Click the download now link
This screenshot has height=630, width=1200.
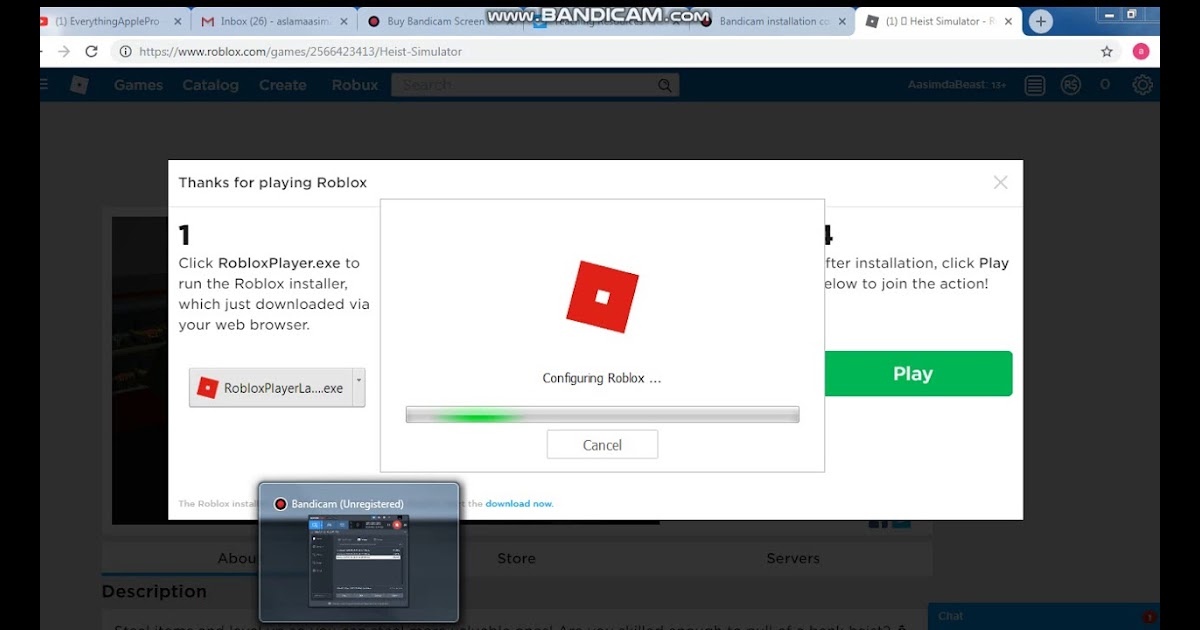[519, 504]
